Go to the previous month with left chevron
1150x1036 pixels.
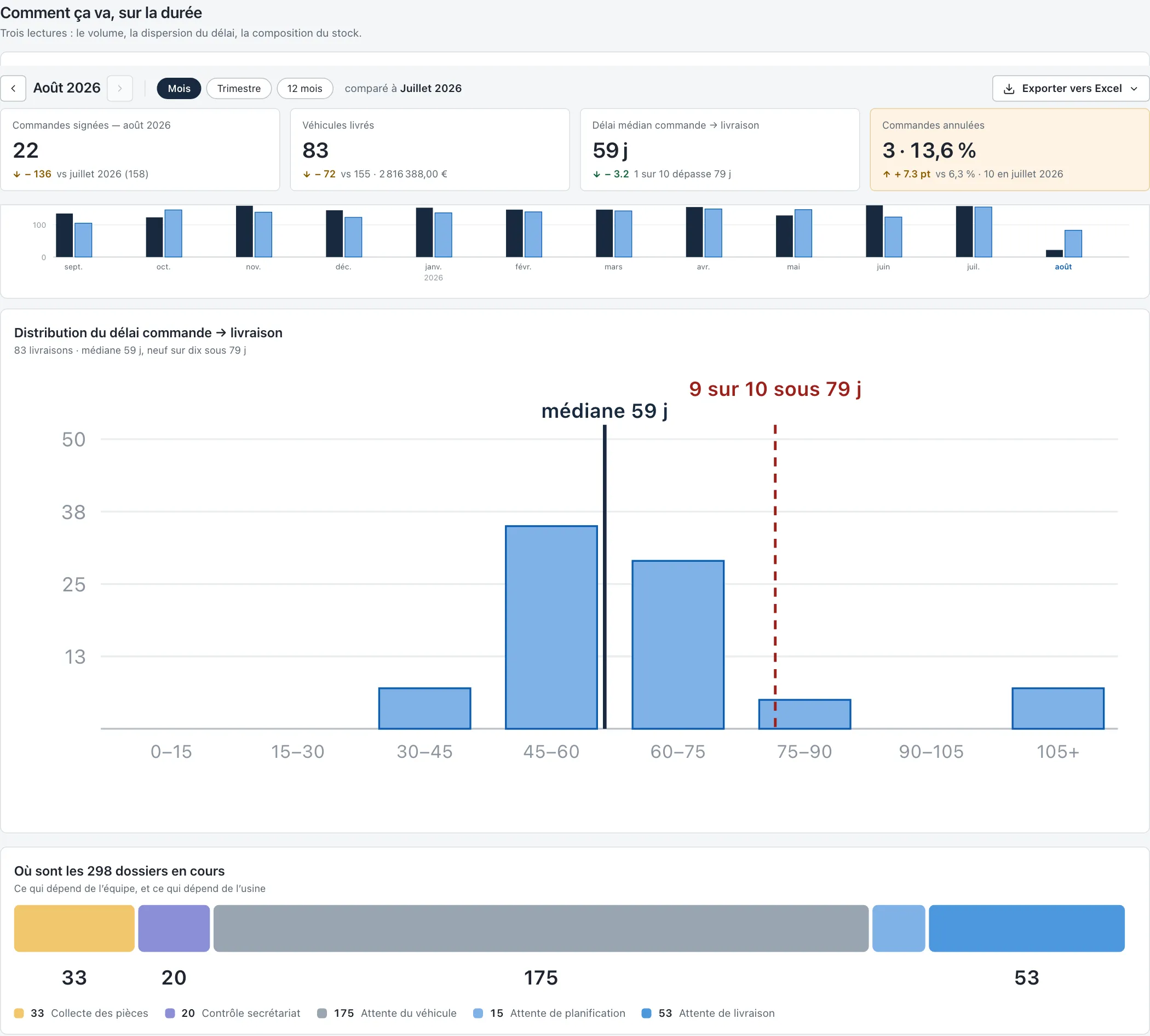13,88
